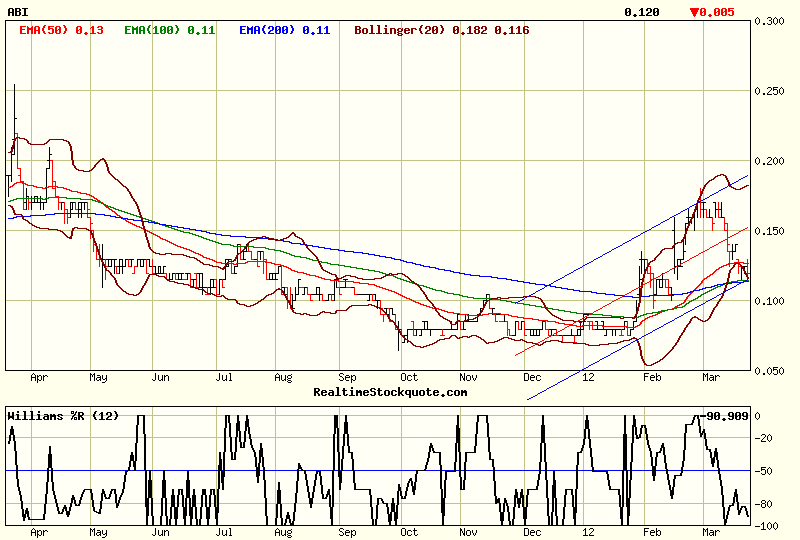Screen dimensions: 800x540
Task: Select the Oct month label on time axis
Action: (x=408, y=379)
